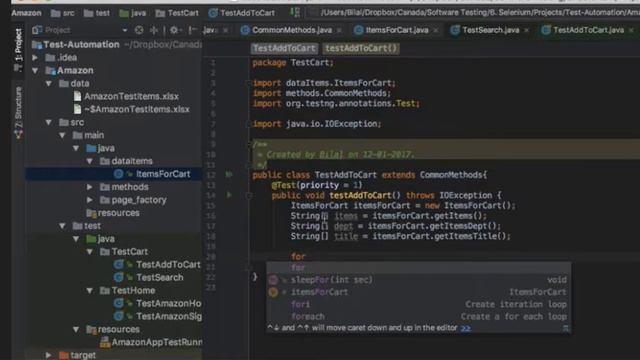Expand the methods package
Screen dimensions: 640x360
(90, 187)
